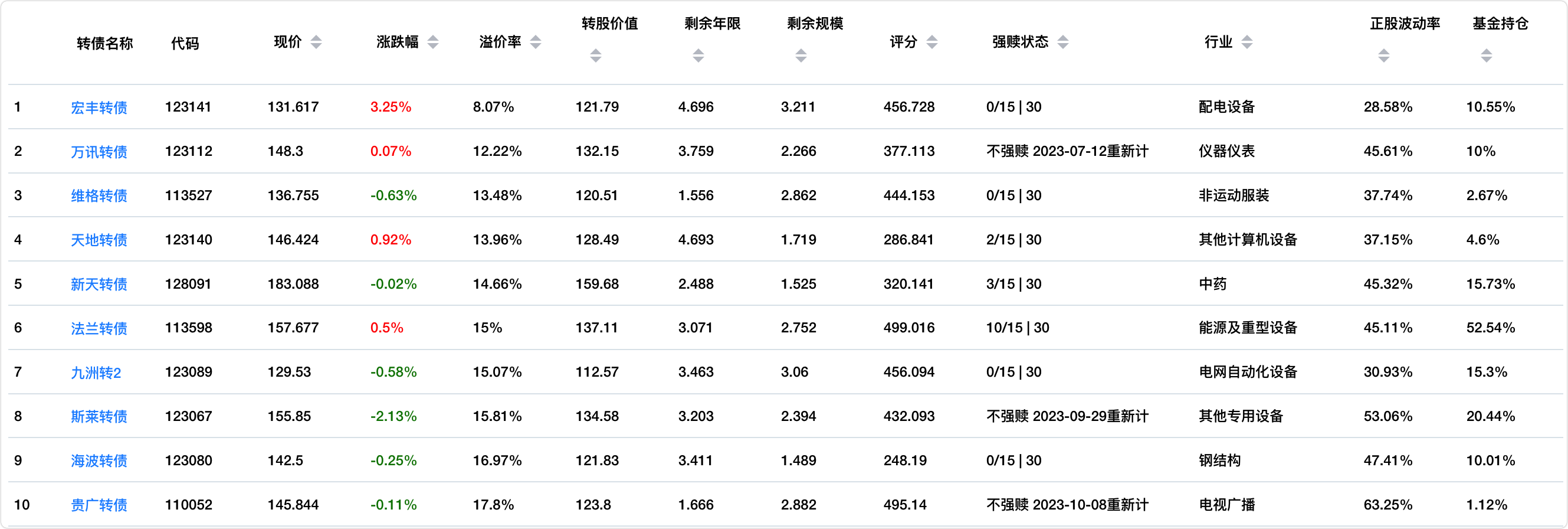Sort table by 现价 column icon
Viewport: 1568px width, 529px height.
(316, 42)
